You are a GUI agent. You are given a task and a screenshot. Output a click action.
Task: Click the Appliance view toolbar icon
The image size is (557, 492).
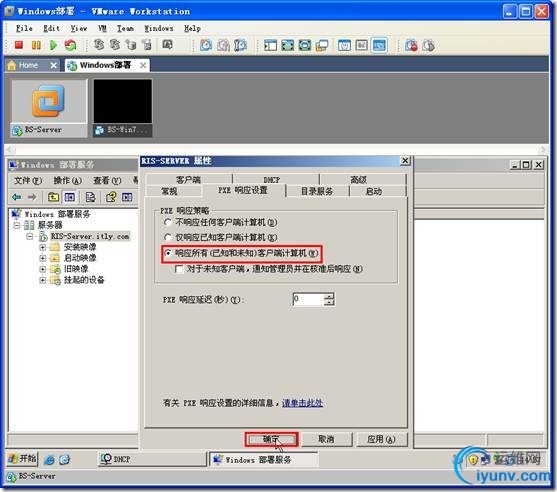[x=361, y=45]
